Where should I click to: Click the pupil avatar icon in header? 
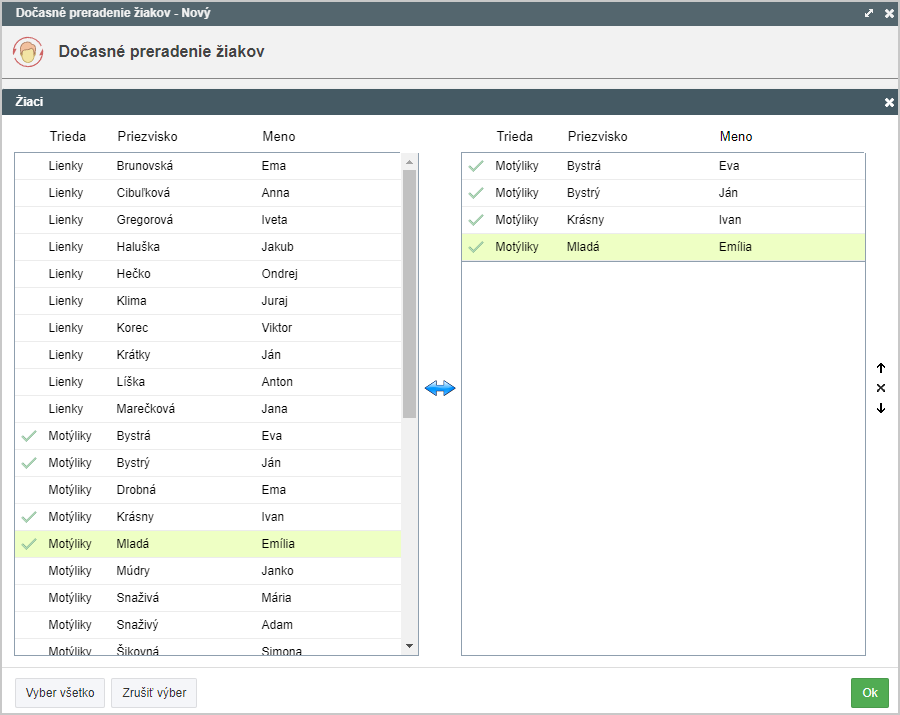(x=28, y=52)
